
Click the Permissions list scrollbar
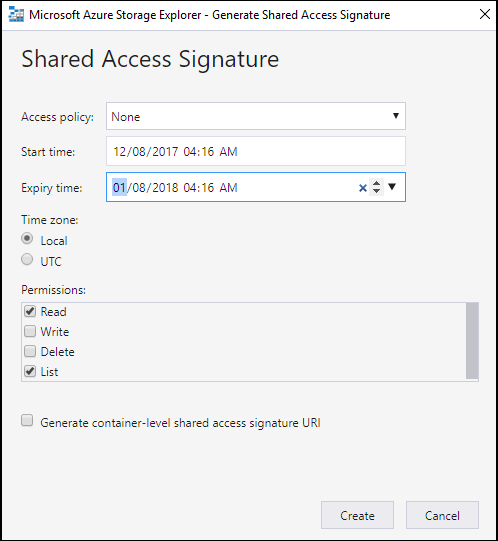472,341
